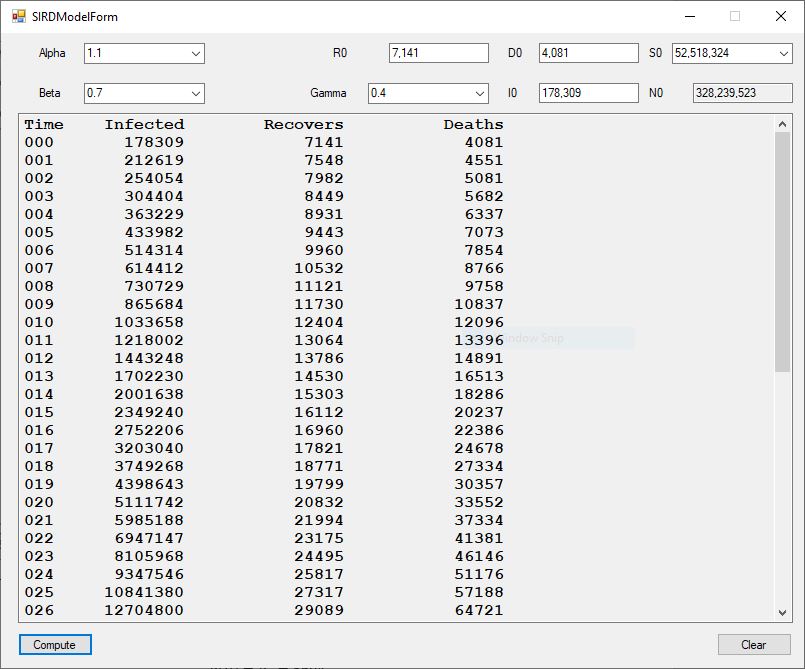The image size is (805, 669).
Task: Open the Gamma dropdown list
Action: coord(479,93)
